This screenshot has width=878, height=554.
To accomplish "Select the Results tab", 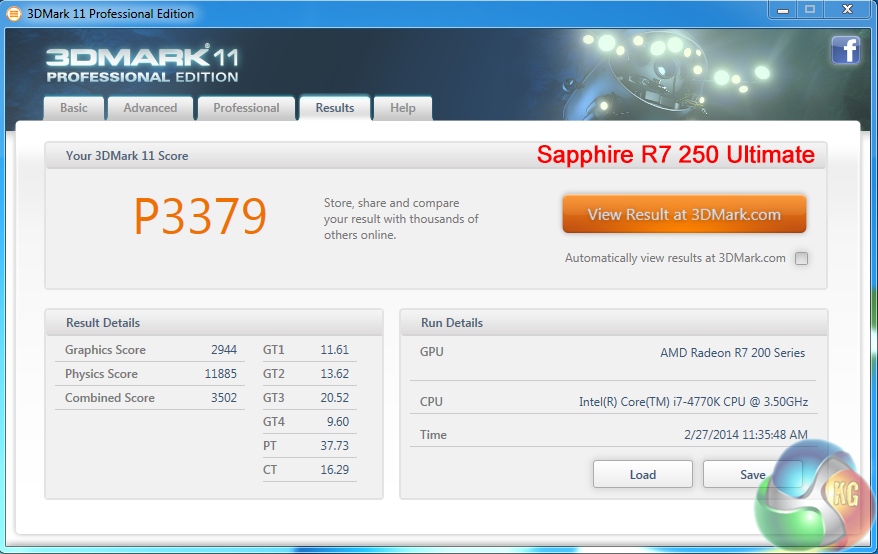I will (335, 108).
